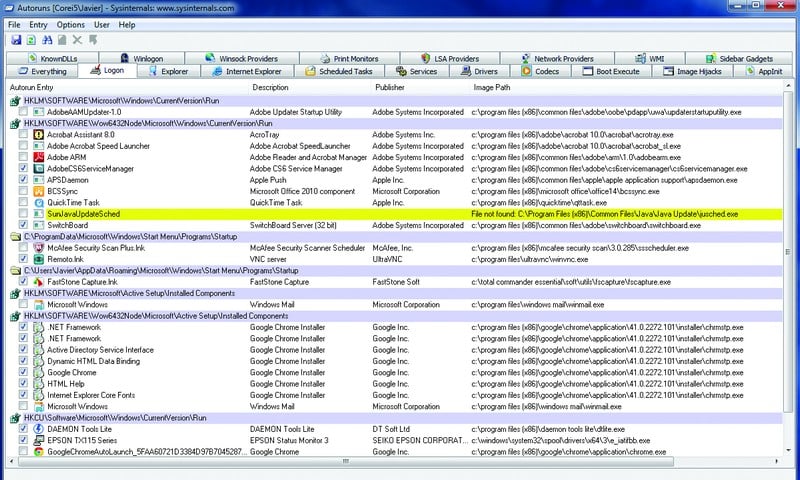Click the HKCU Run registry key icon
The image size is (800, 480).
click(15, 418)
